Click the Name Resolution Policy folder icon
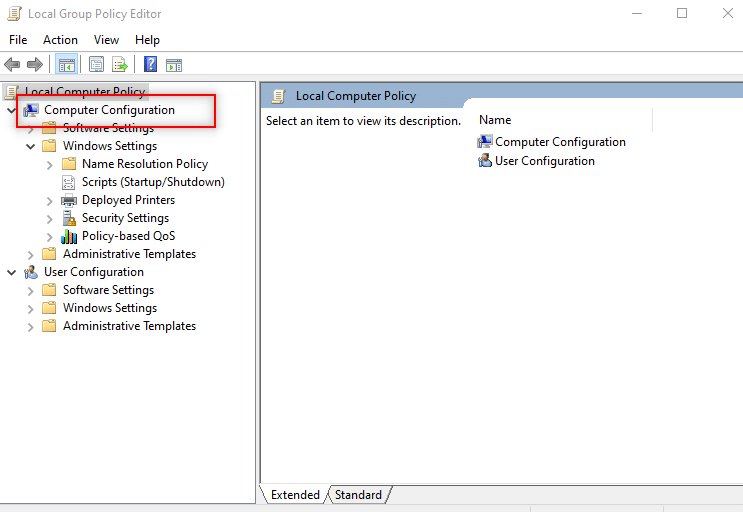 [x=69, y=164]
